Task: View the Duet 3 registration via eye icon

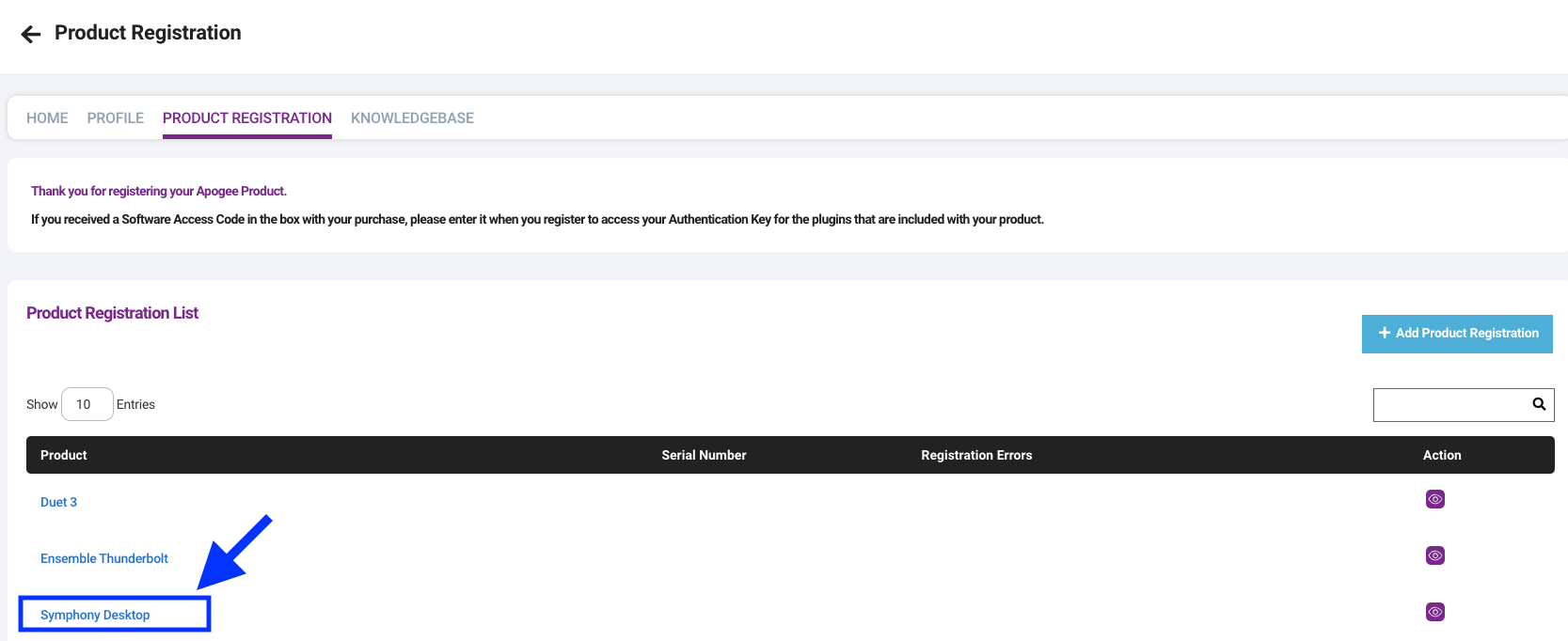Action: 1434,499
